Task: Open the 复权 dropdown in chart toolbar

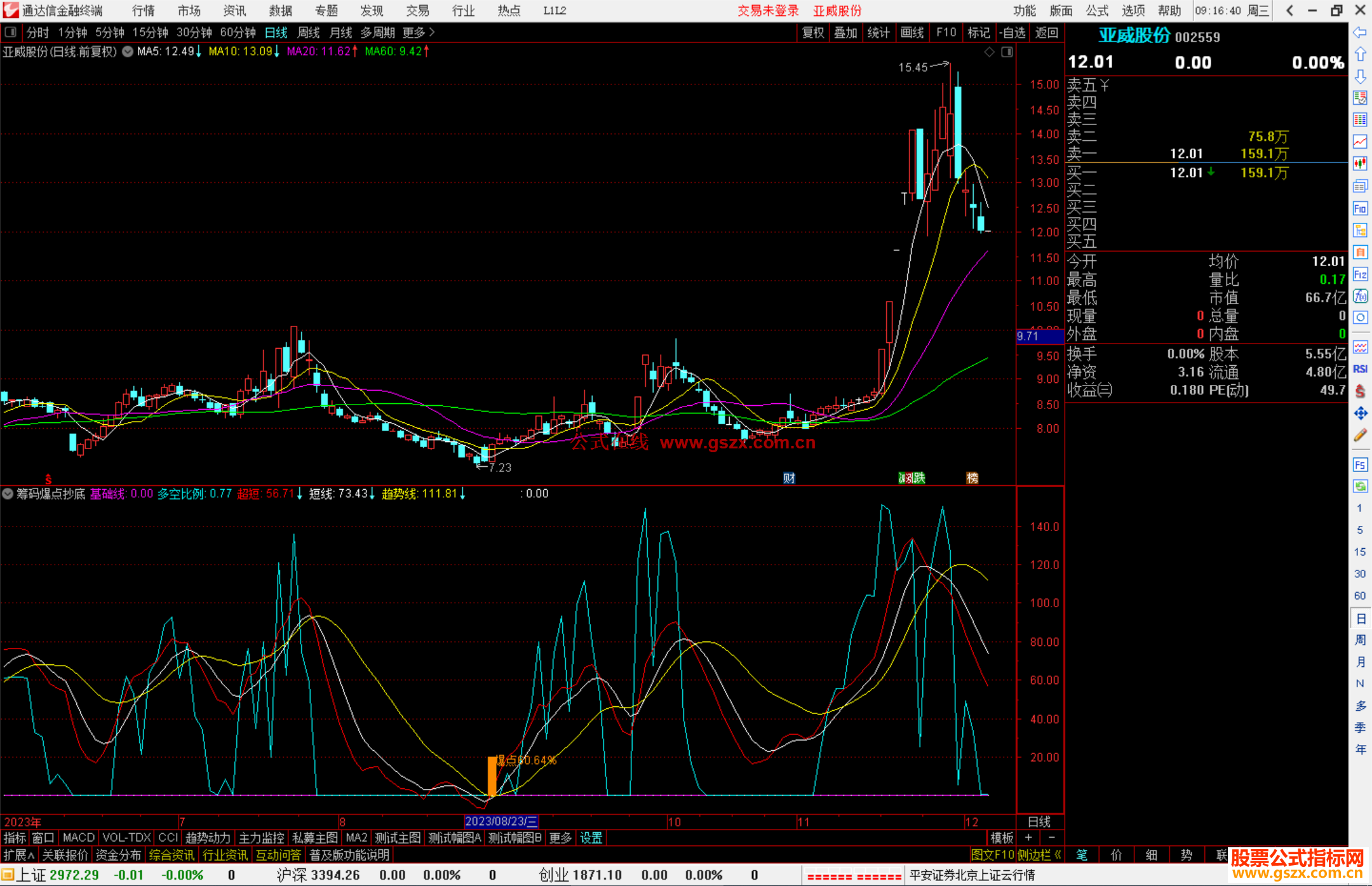Action: [812, 32]
